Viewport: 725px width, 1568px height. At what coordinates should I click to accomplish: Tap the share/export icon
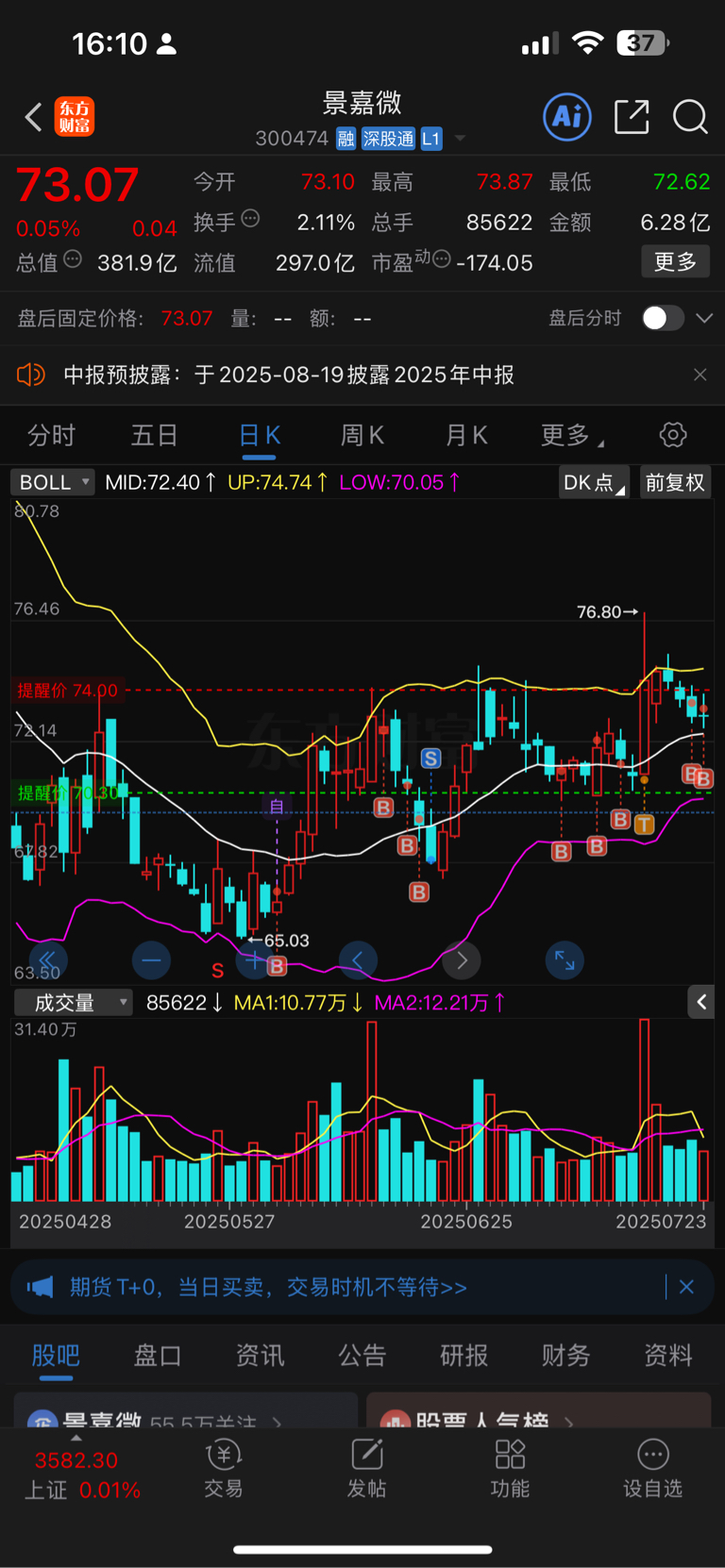tap(632, 117)
